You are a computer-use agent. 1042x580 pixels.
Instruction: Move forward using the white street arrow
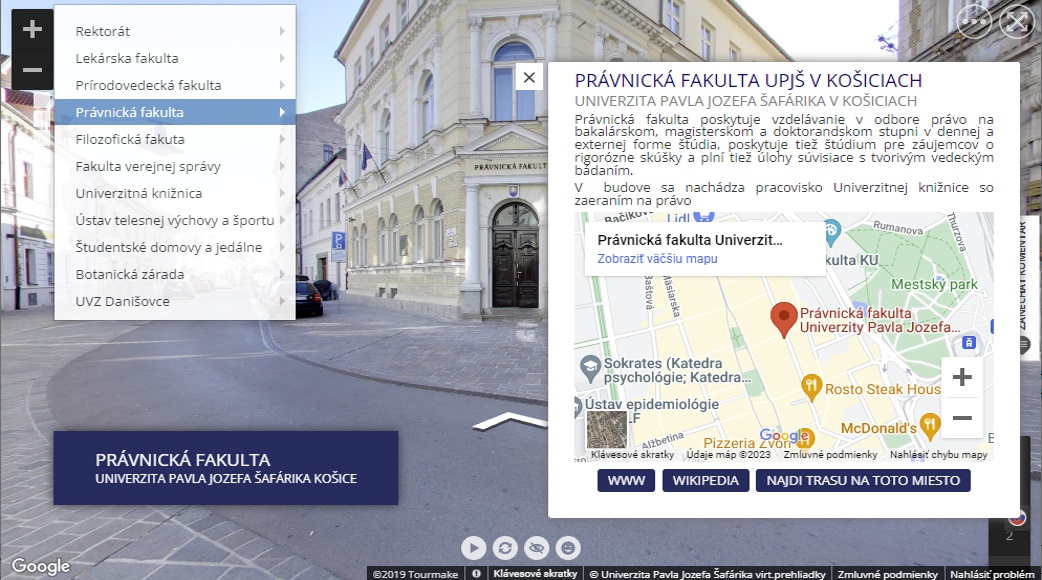point(510,421)
